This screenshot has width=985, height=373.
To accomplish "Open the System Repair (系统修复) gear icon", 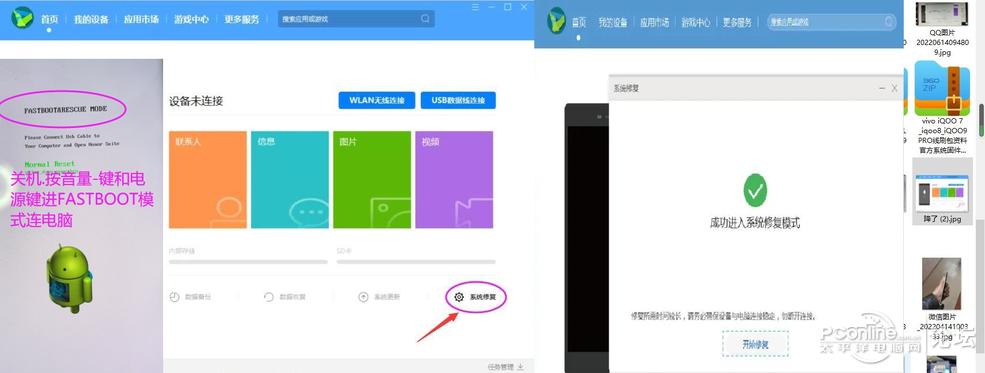I will click(459, 297).
